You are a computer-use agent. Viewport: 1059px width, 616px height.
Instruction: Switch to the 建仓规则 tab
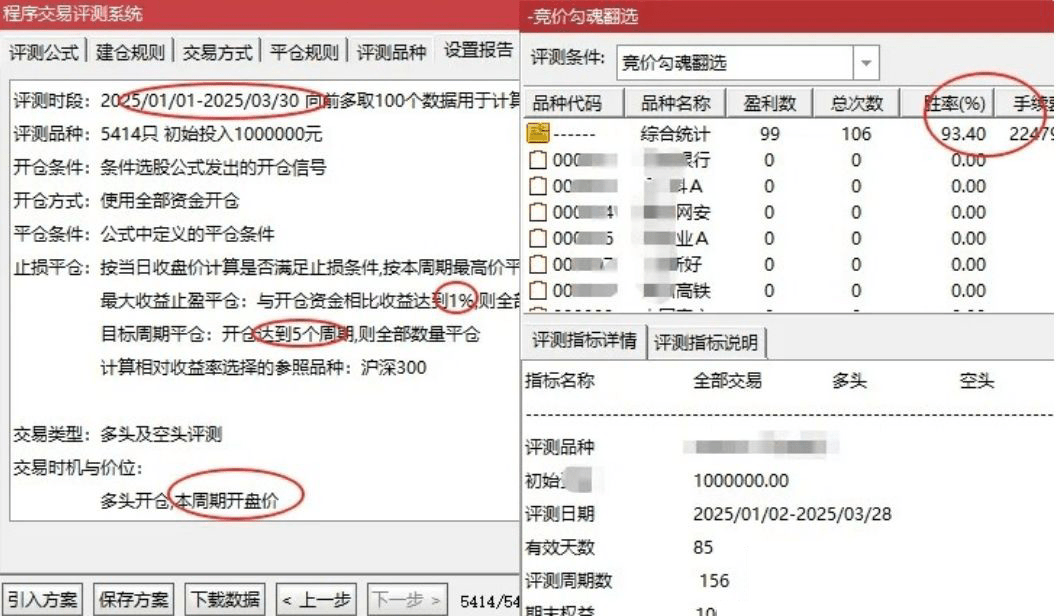pos(130,52)
